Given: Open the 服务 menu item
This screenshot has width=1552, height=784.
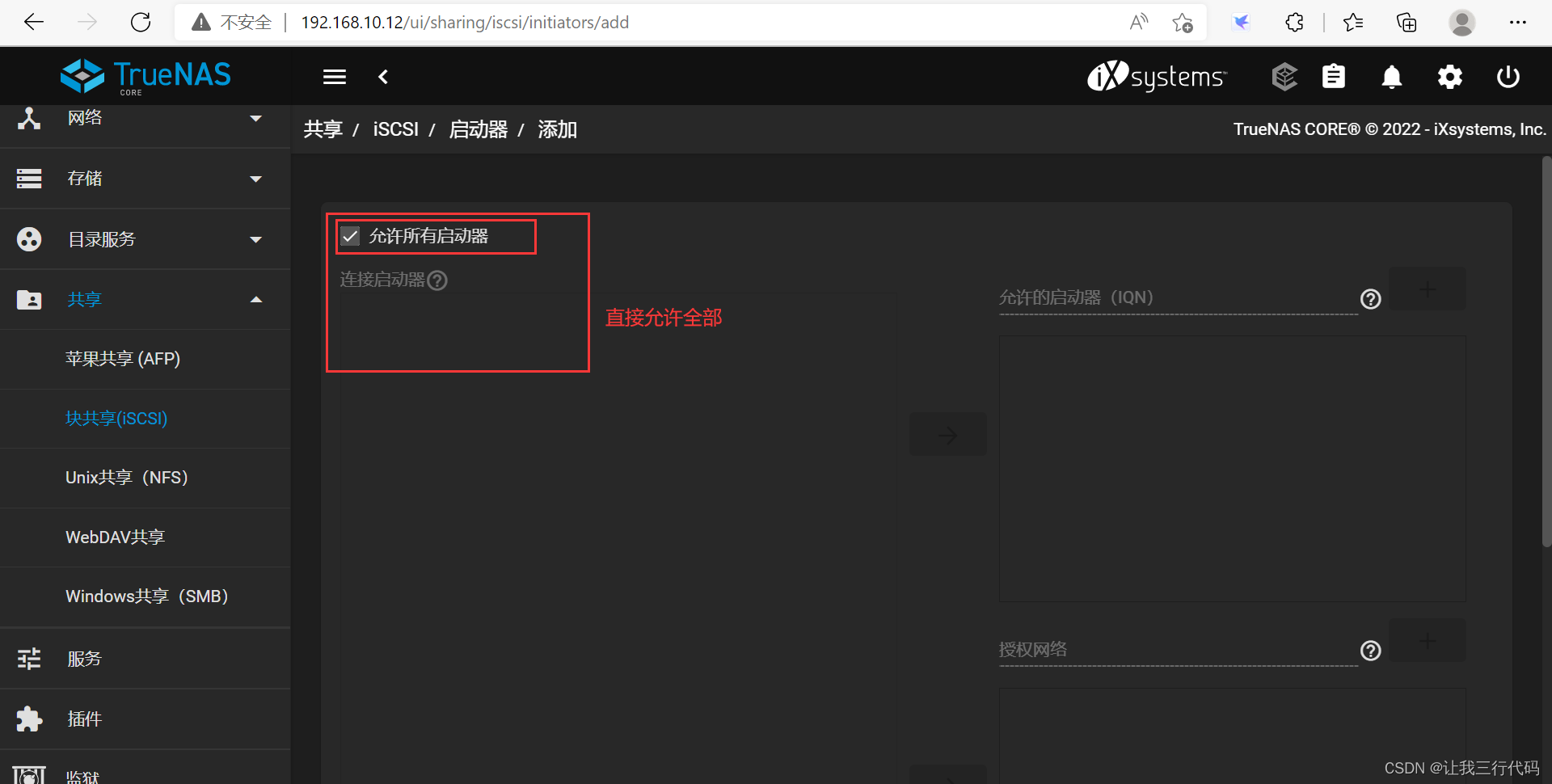Looking at the screenshot, I should click(x=145, y=659).
